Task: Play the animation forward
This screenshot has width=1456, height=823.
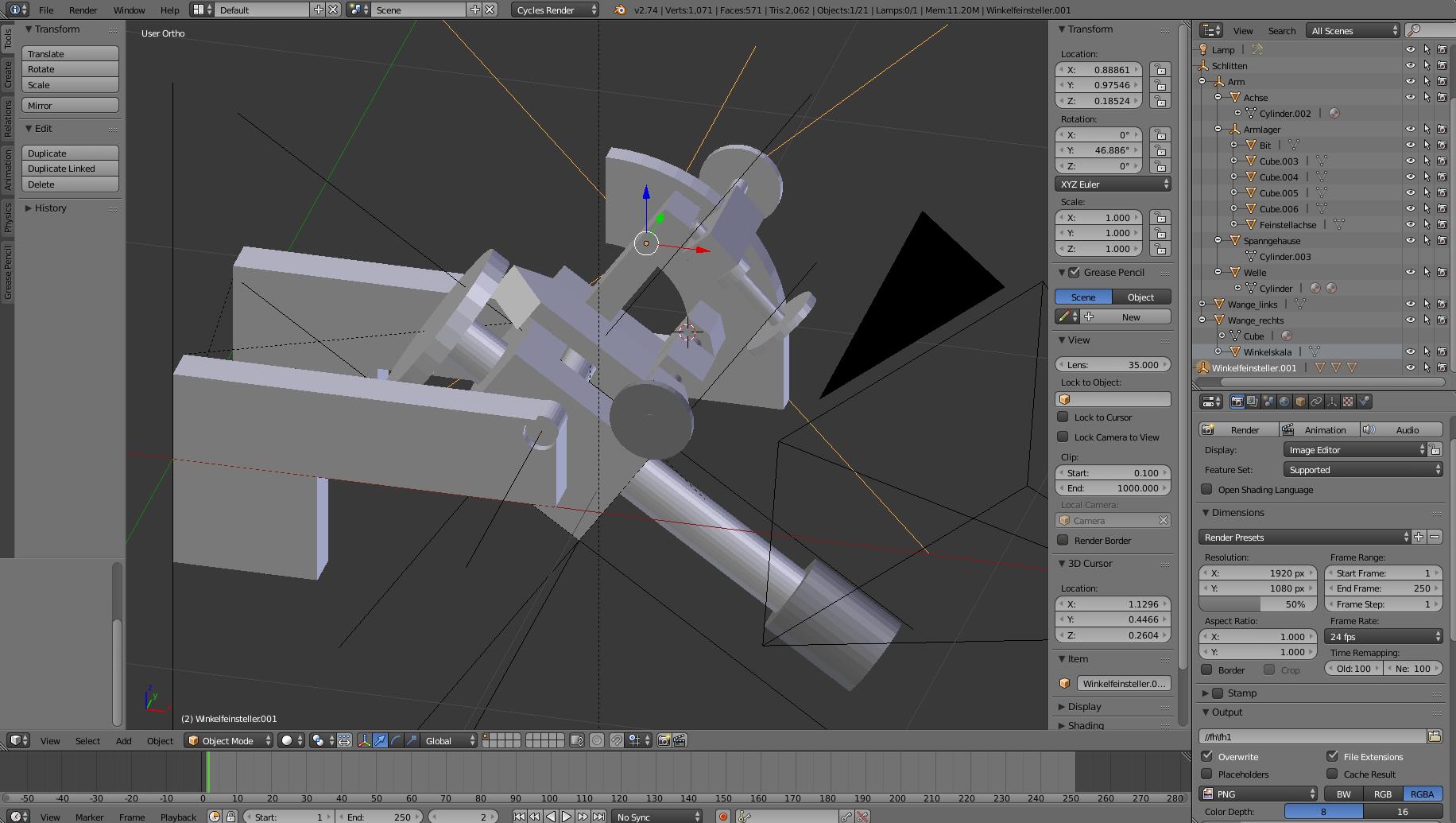Action: pos(567,817)
